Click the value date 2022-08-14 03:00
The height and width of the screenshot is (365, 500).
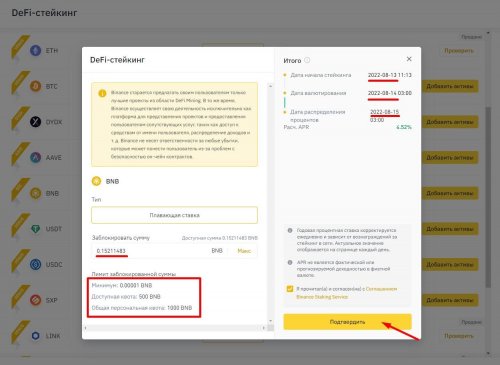click(390, 93)
